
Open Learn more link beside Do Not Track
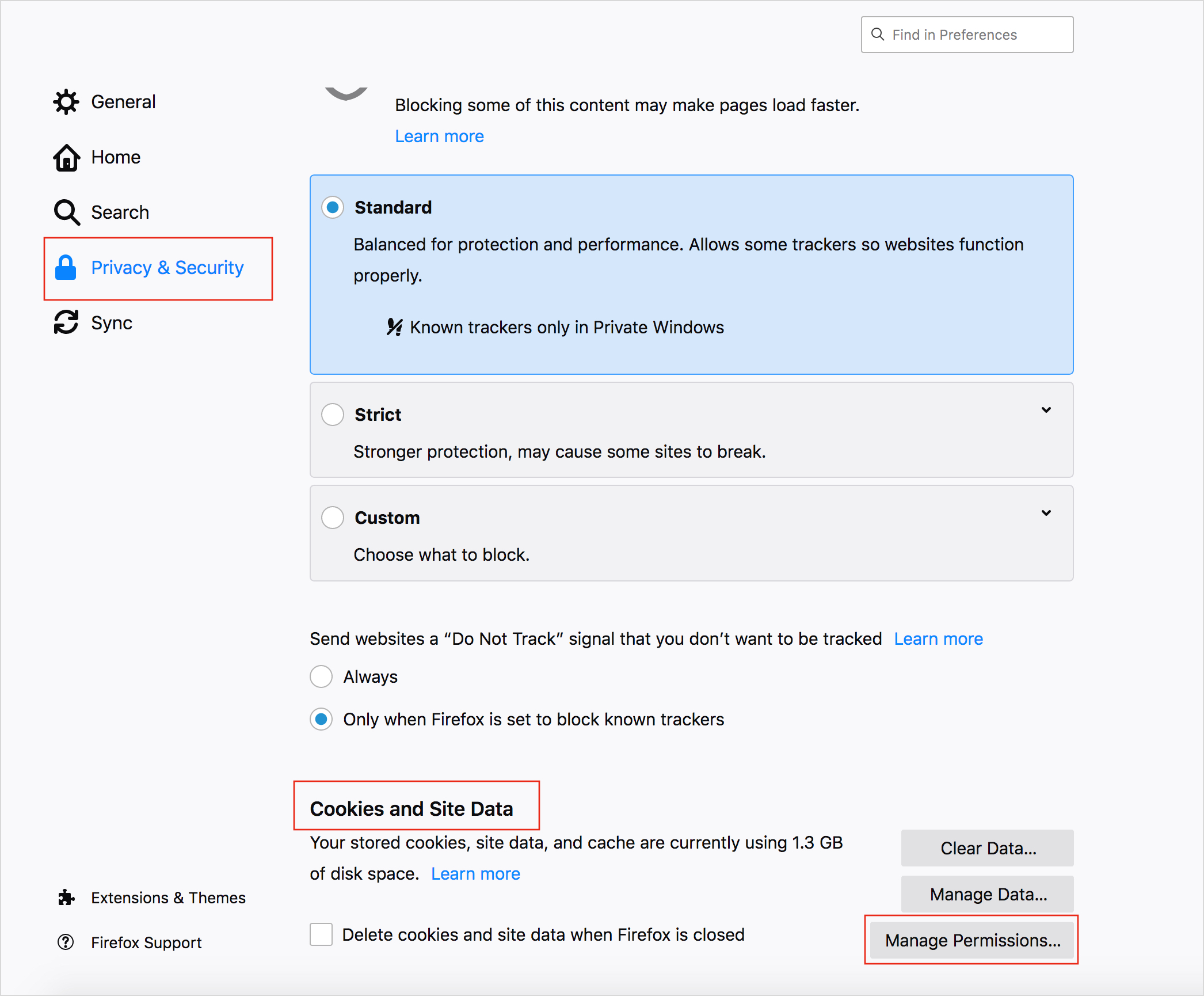click(938, 639)
